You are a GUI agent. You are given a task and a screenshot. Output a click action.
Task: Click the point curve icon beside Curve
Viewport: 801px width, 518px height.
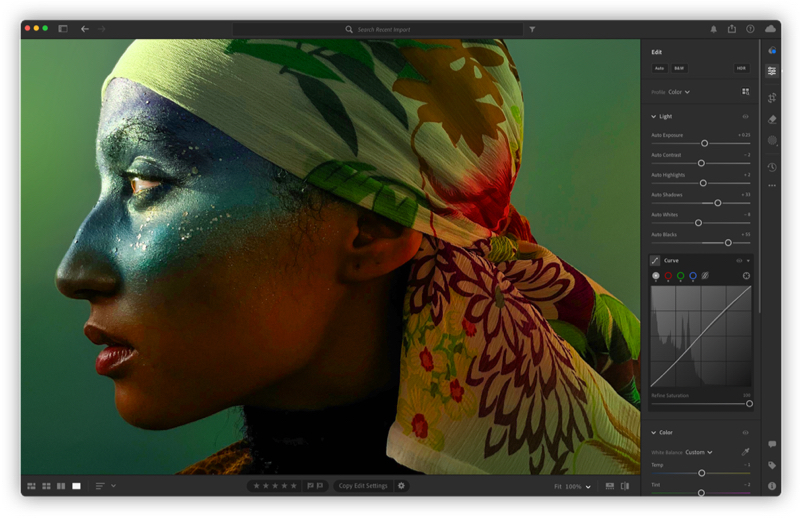point(655,261)
